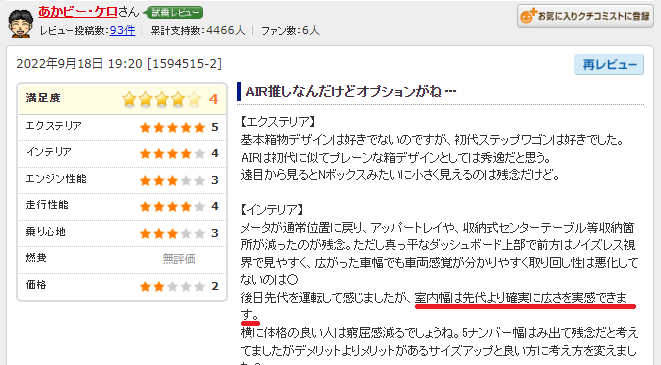Click the review title AIR推しなんだけどオプションがね
This screenshot has height=365, width=661.
(x=351, y=91)
